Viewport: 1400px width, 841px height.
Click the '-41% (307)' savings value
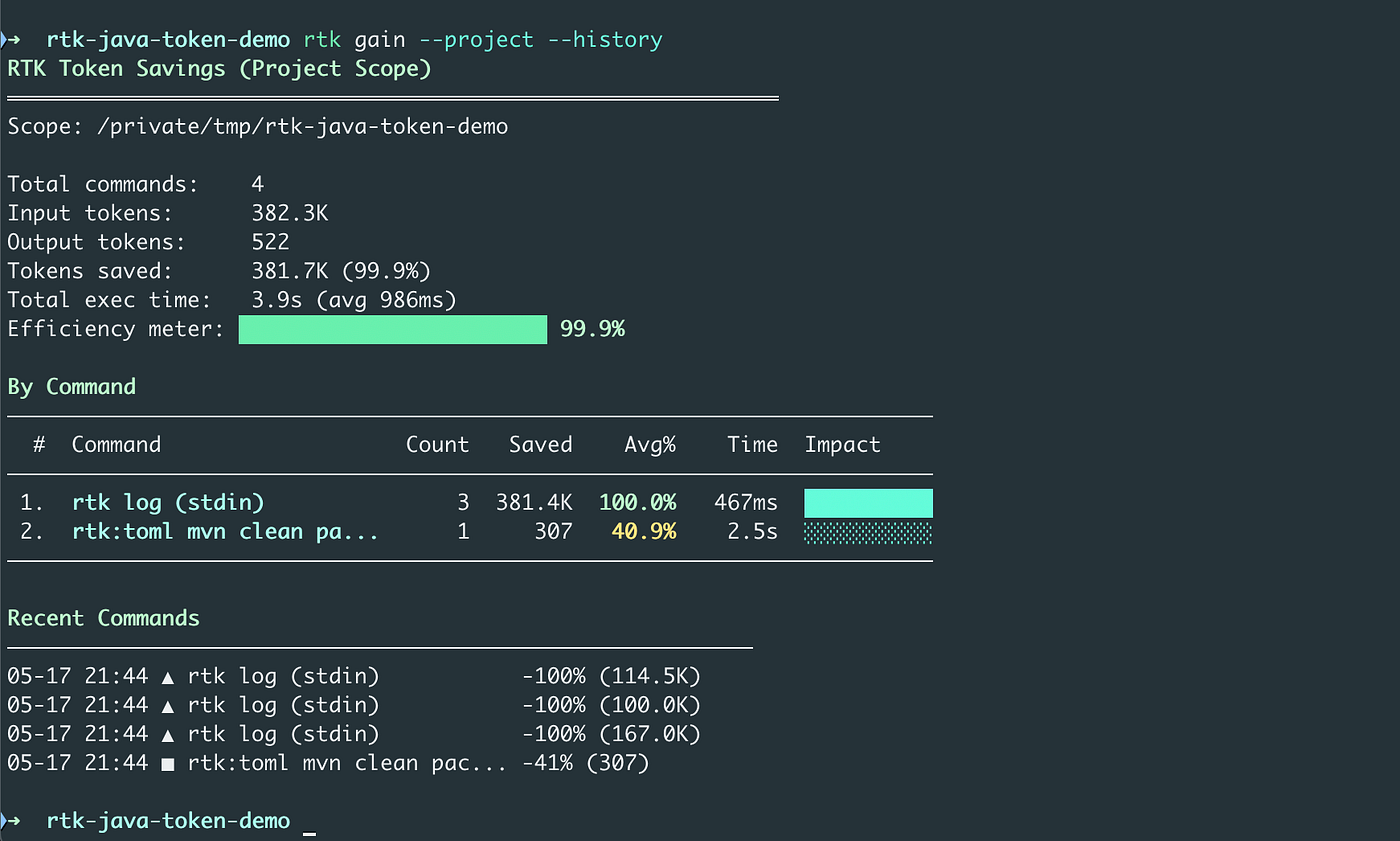click(x=586, y=763)
